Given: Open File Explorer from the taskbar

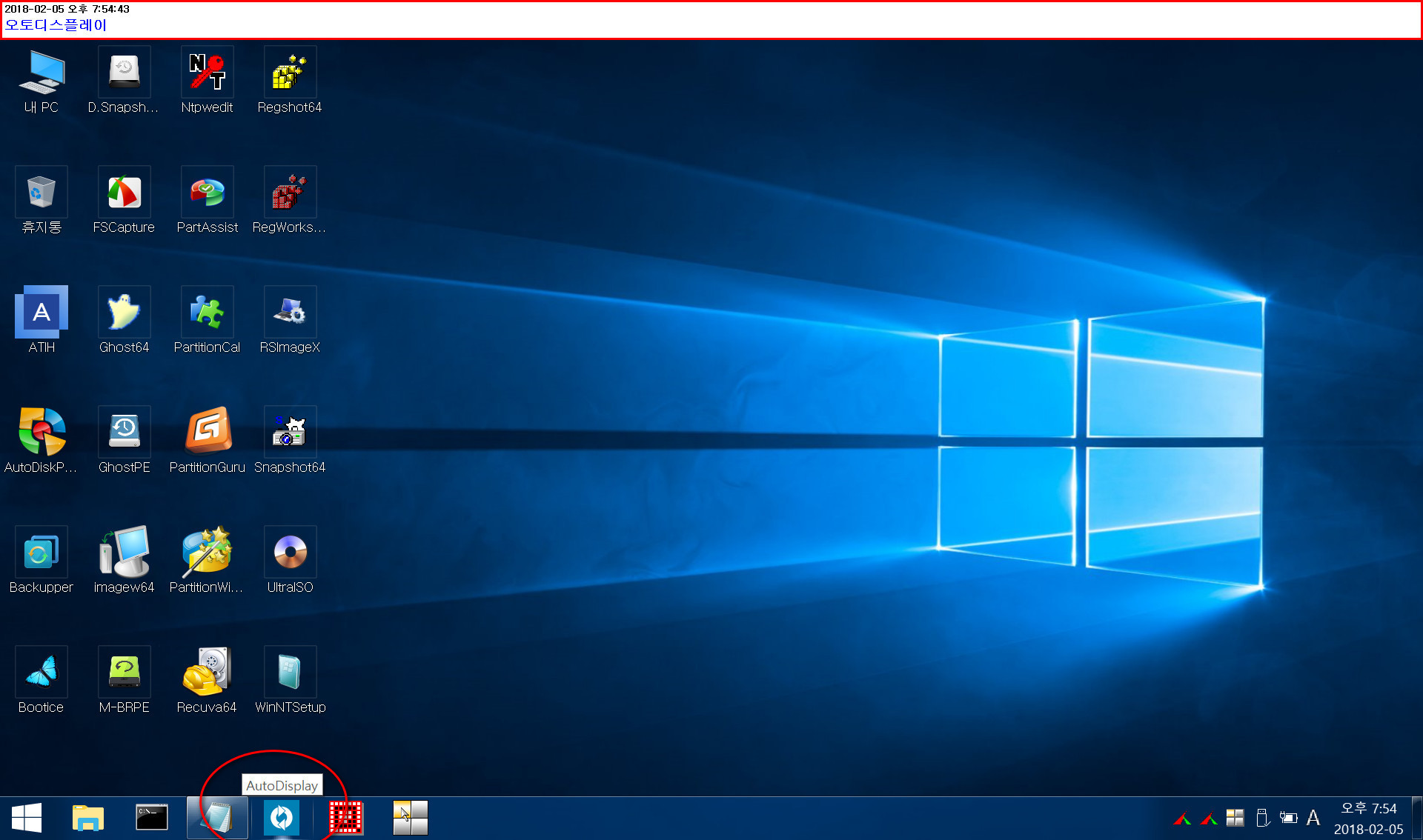Looking at the screenshot, I should (88, 819).
